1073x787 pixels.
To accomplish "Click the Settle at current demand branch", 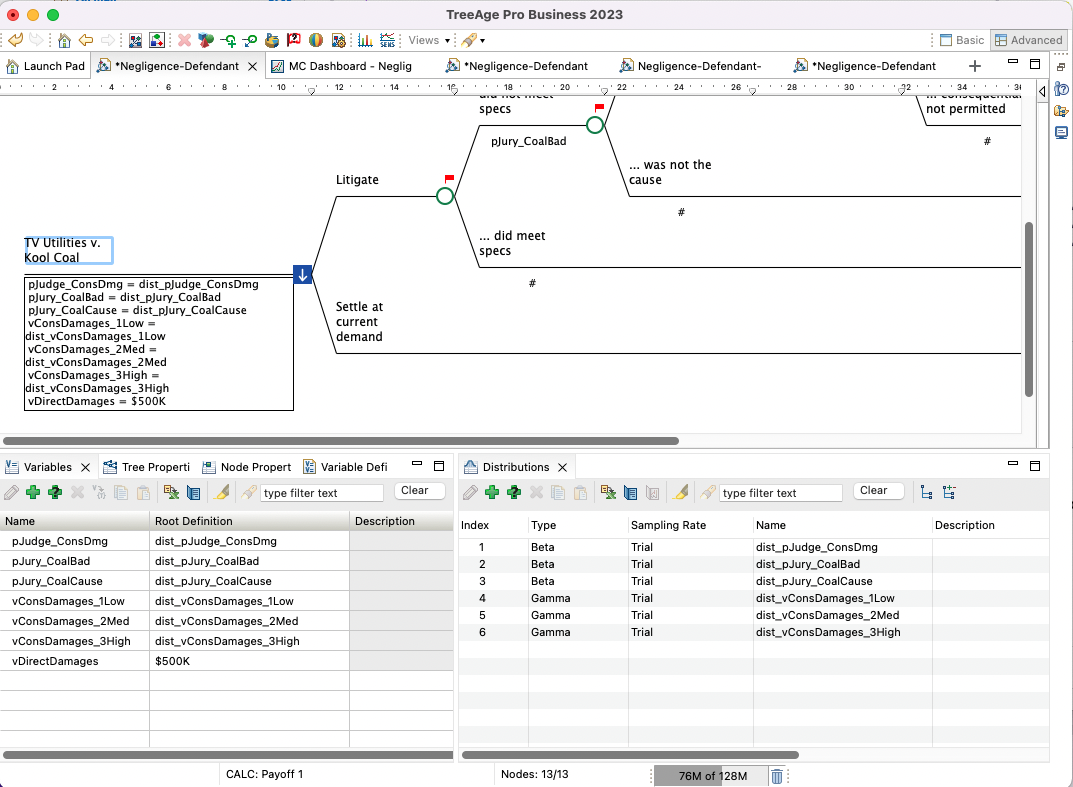I will click(x=359, y=322).
